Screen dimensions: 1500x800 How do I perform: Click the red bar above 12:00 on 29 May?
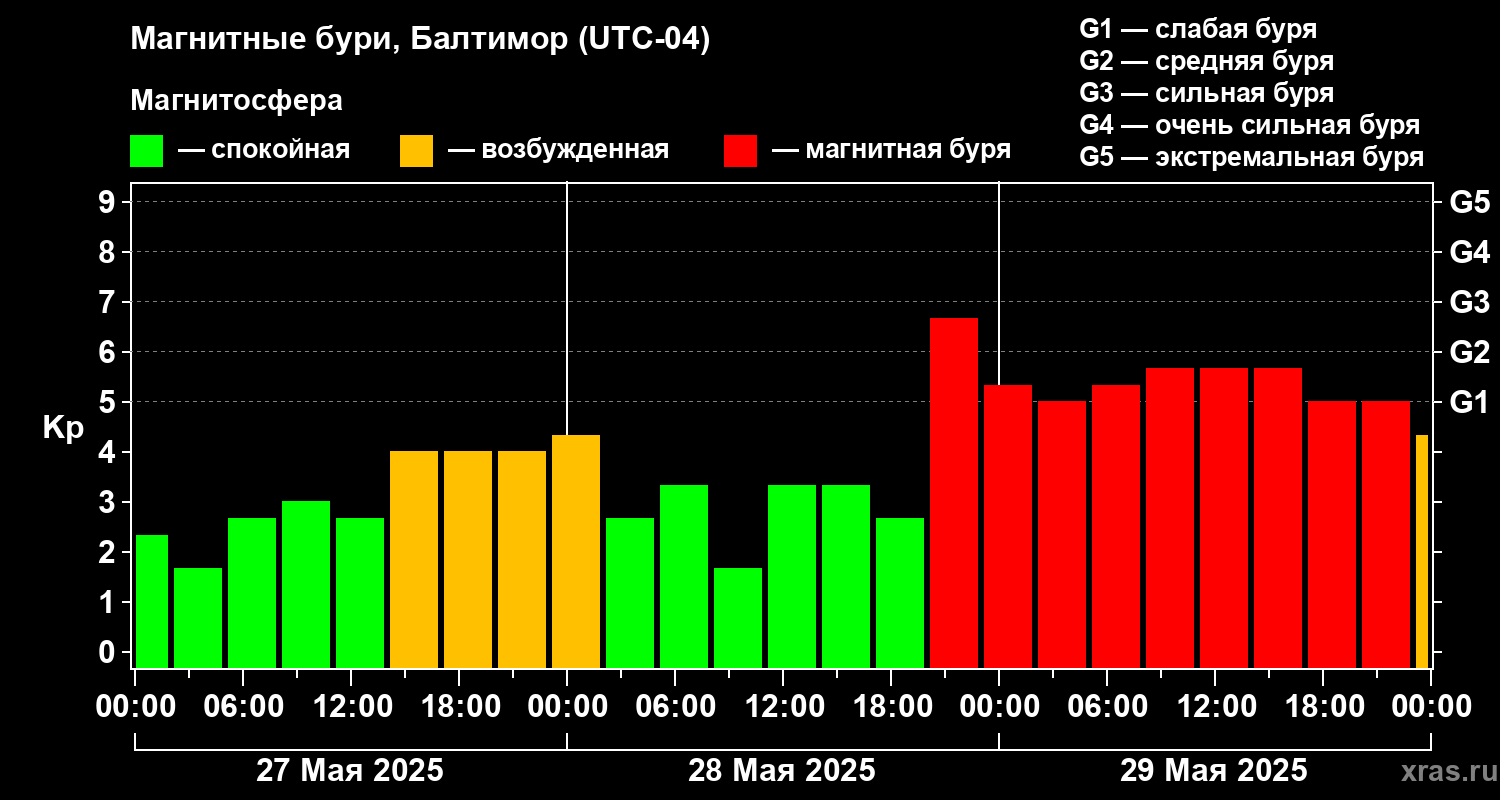[x=1224, y=518]
